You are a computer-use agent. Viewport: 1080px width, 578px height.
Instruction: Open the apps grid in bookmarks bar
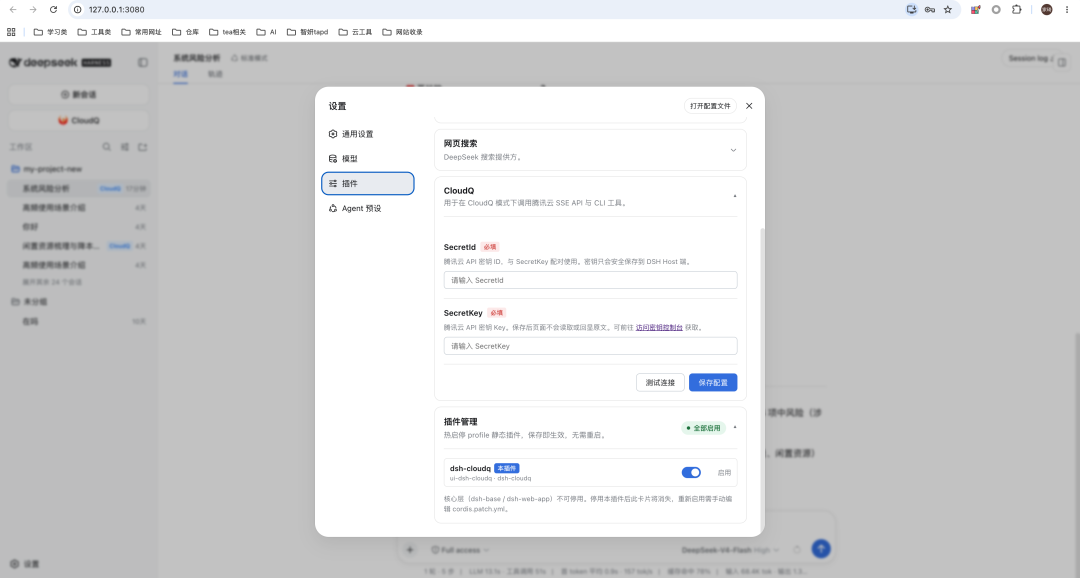pyautogui.click(x=11, y=32)
